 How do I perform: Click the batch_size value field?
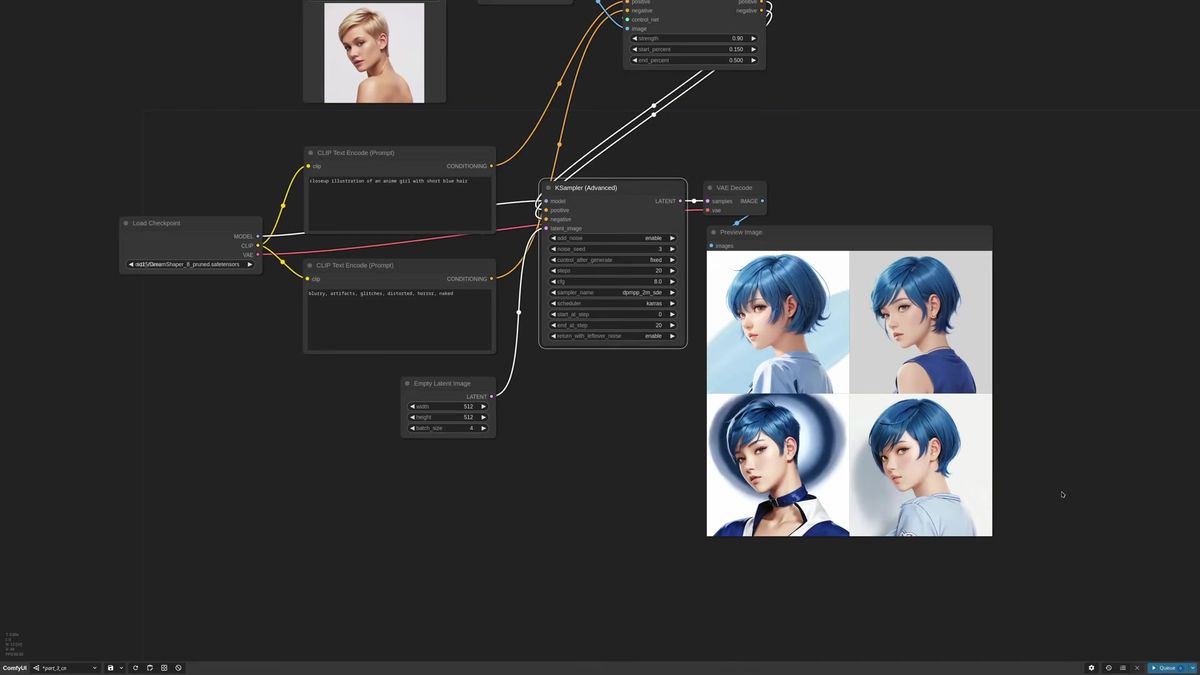pyautogui.click(x=448, y=428)
